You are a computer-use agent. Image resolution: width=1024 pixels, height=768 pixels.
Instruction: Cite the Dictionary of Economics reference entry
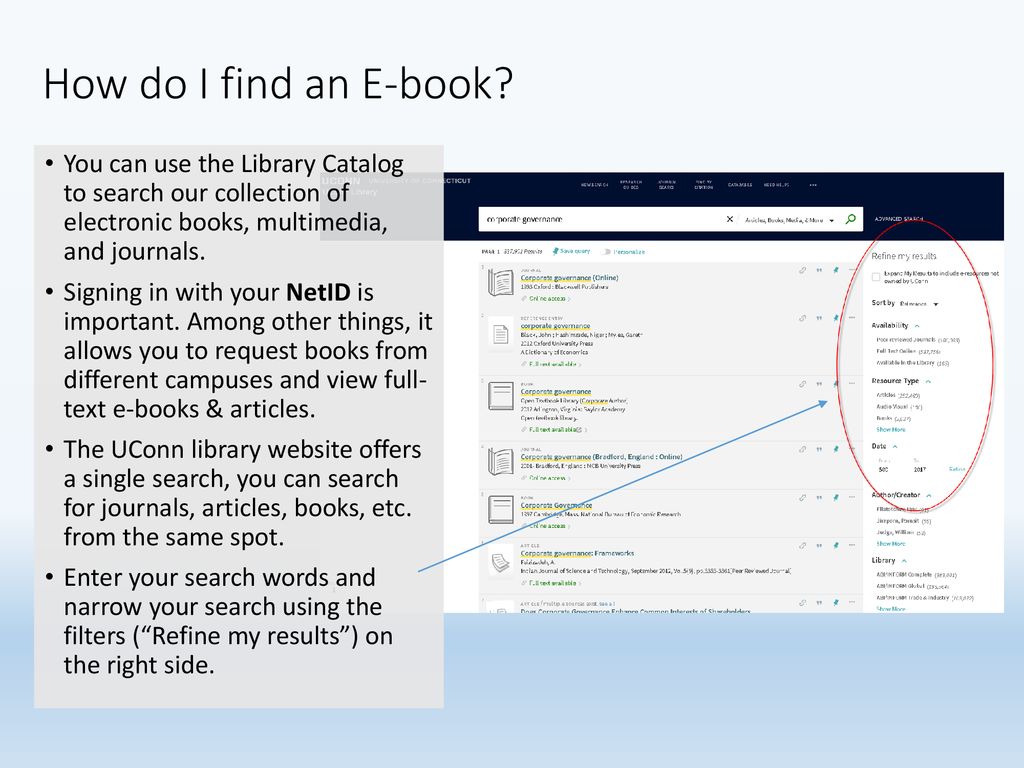[819, 318]
